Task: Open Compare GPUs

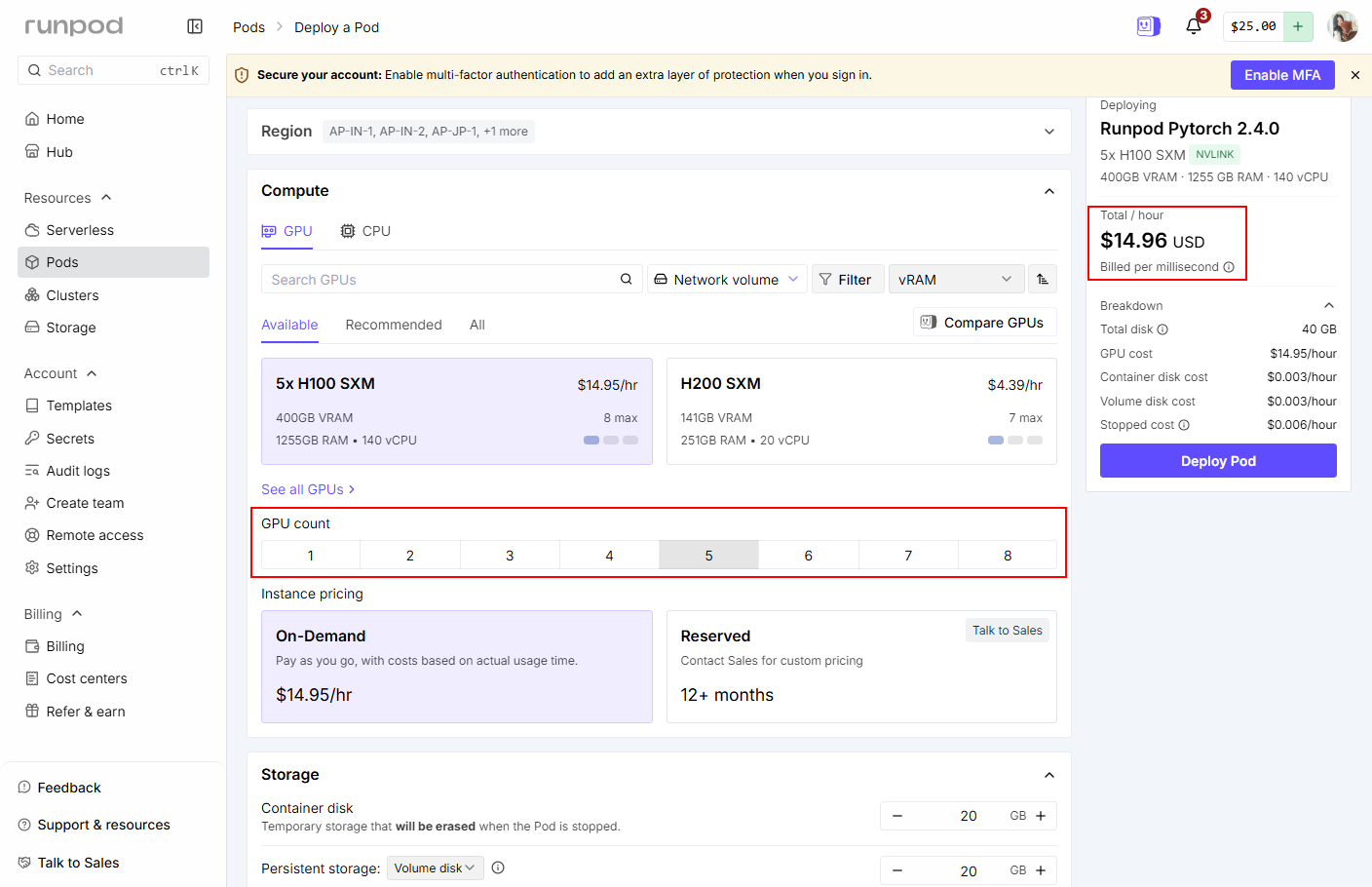Action: [984, 323]
